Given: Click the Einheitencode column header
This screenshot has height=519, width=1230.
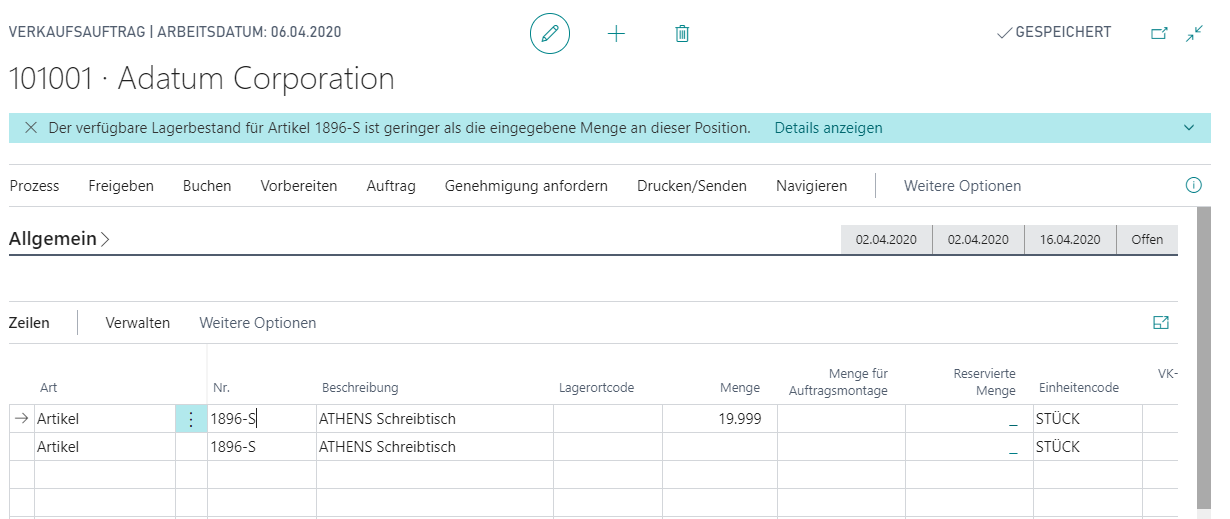Looking at the screenshot, I should [x=1078, y=388].
